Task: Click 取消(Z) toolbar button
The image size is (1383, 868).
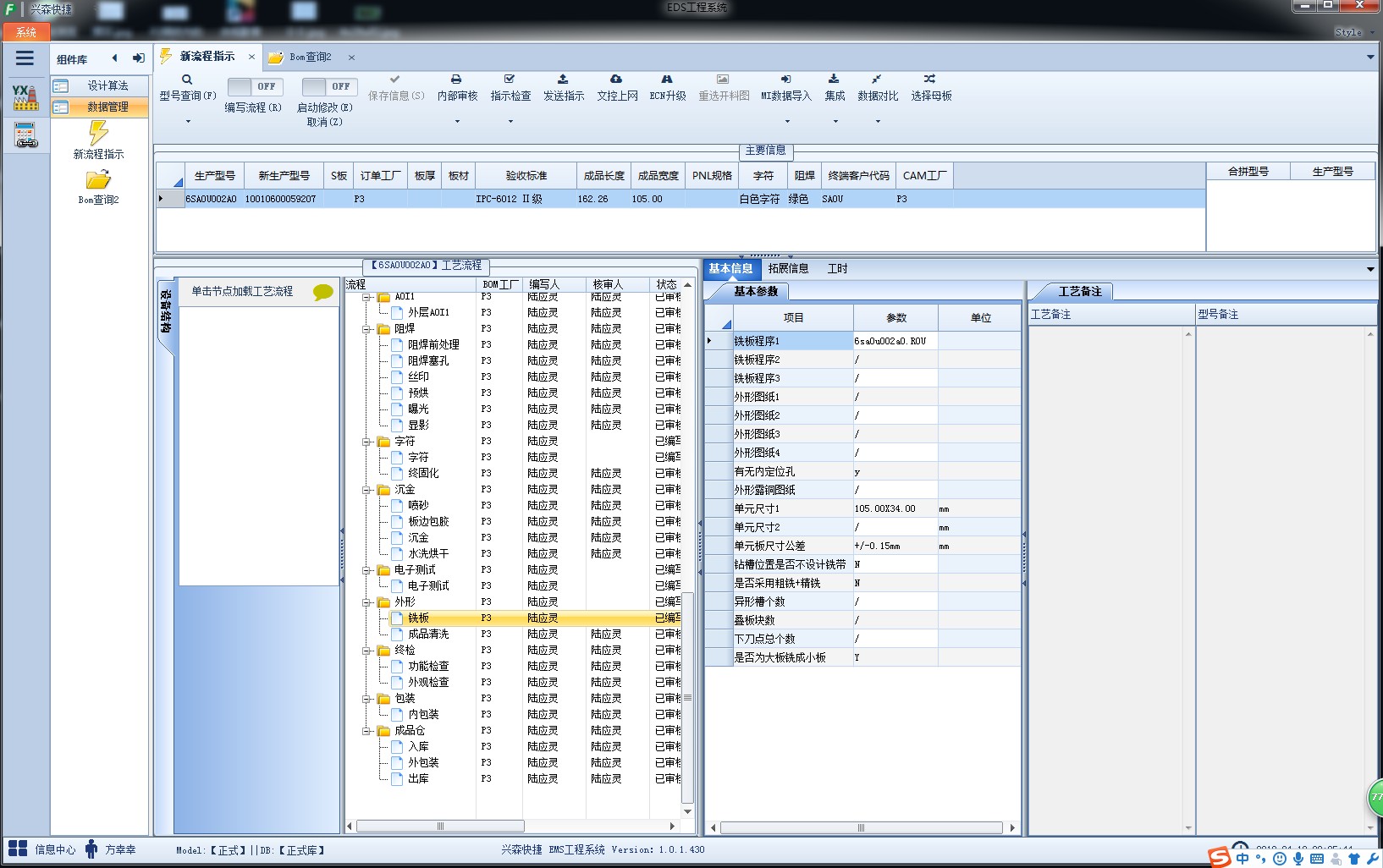Action: pos(324,122)
